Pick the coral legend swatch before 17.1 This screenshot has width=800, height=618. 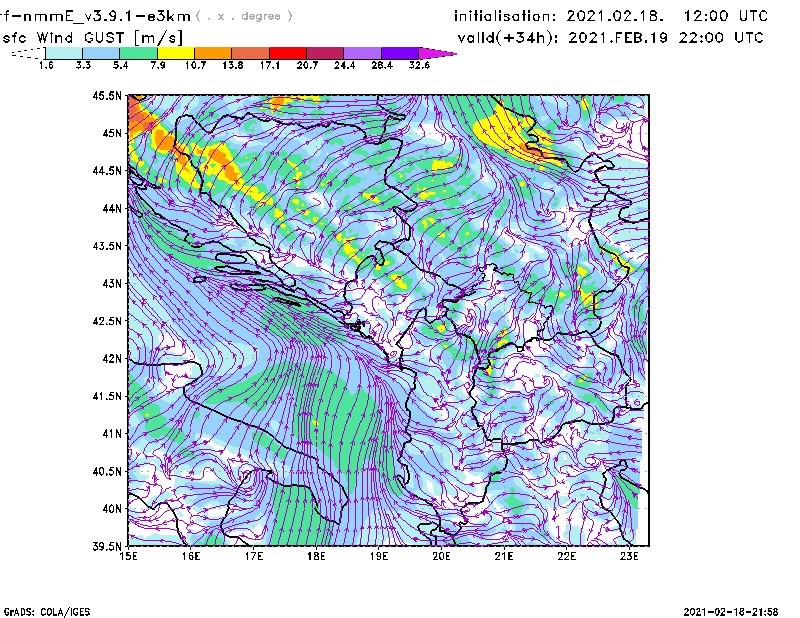[x=251, y=53]
